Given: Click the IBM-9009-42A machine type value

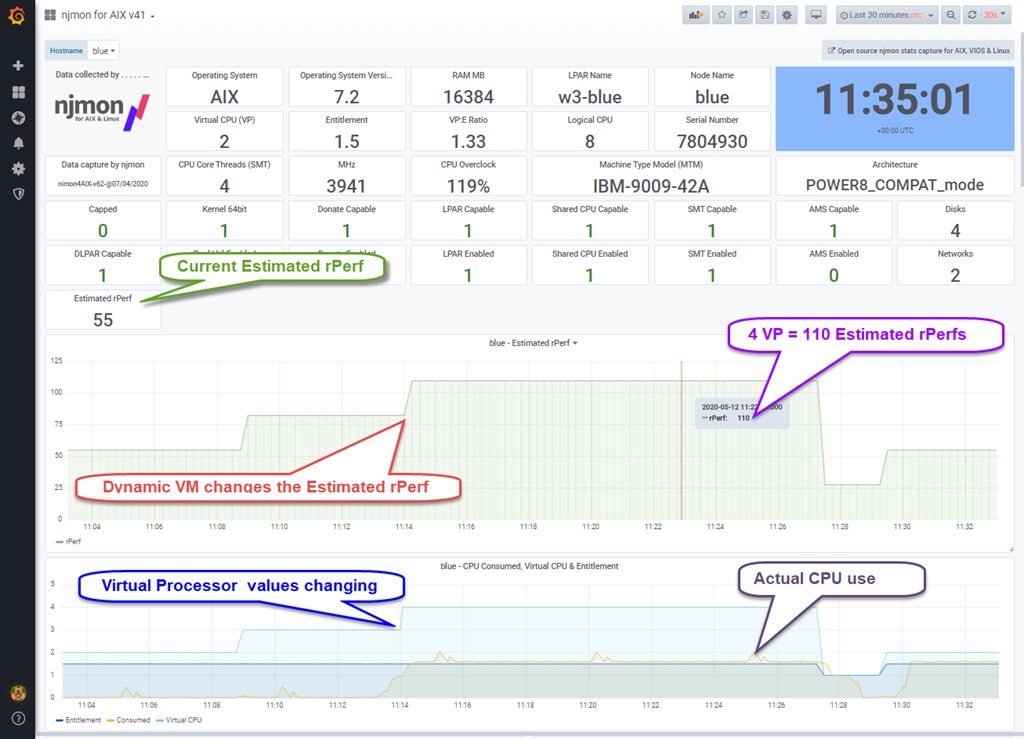Looking at the screenshot, I should (x=651, y=186).
